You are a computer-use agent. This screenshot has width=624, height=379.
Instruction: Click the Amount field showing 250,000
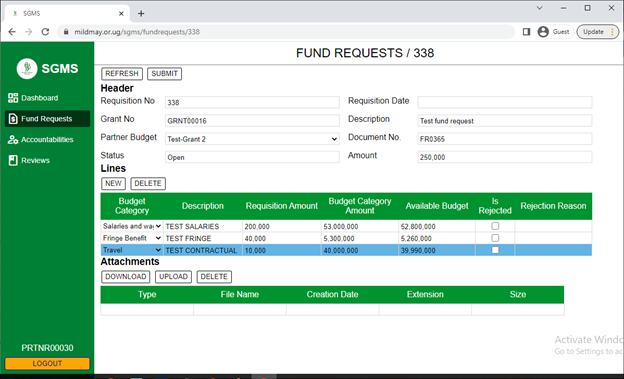coord(505,157)
